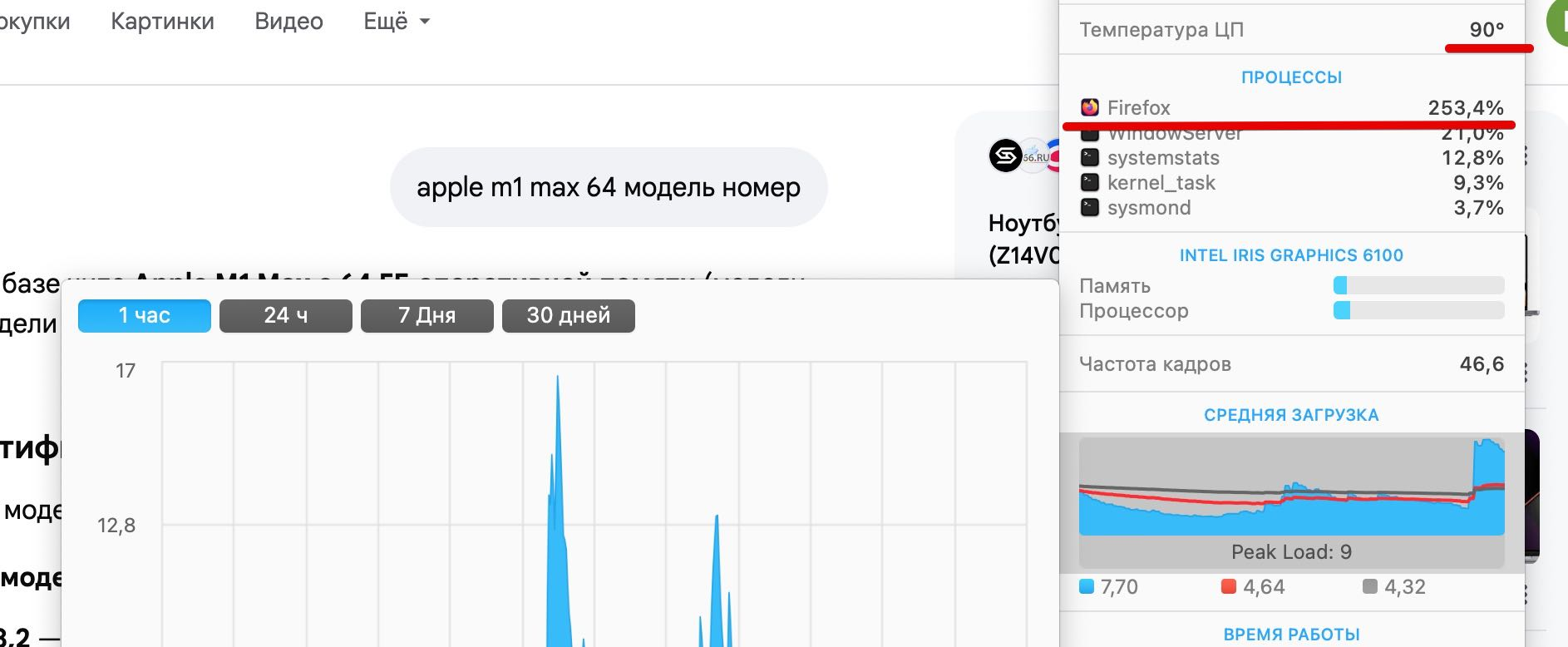Screen dimensions: 1568x647
Task: Click the gray legend swatch beside 4,32
Action: point(1370,586)
